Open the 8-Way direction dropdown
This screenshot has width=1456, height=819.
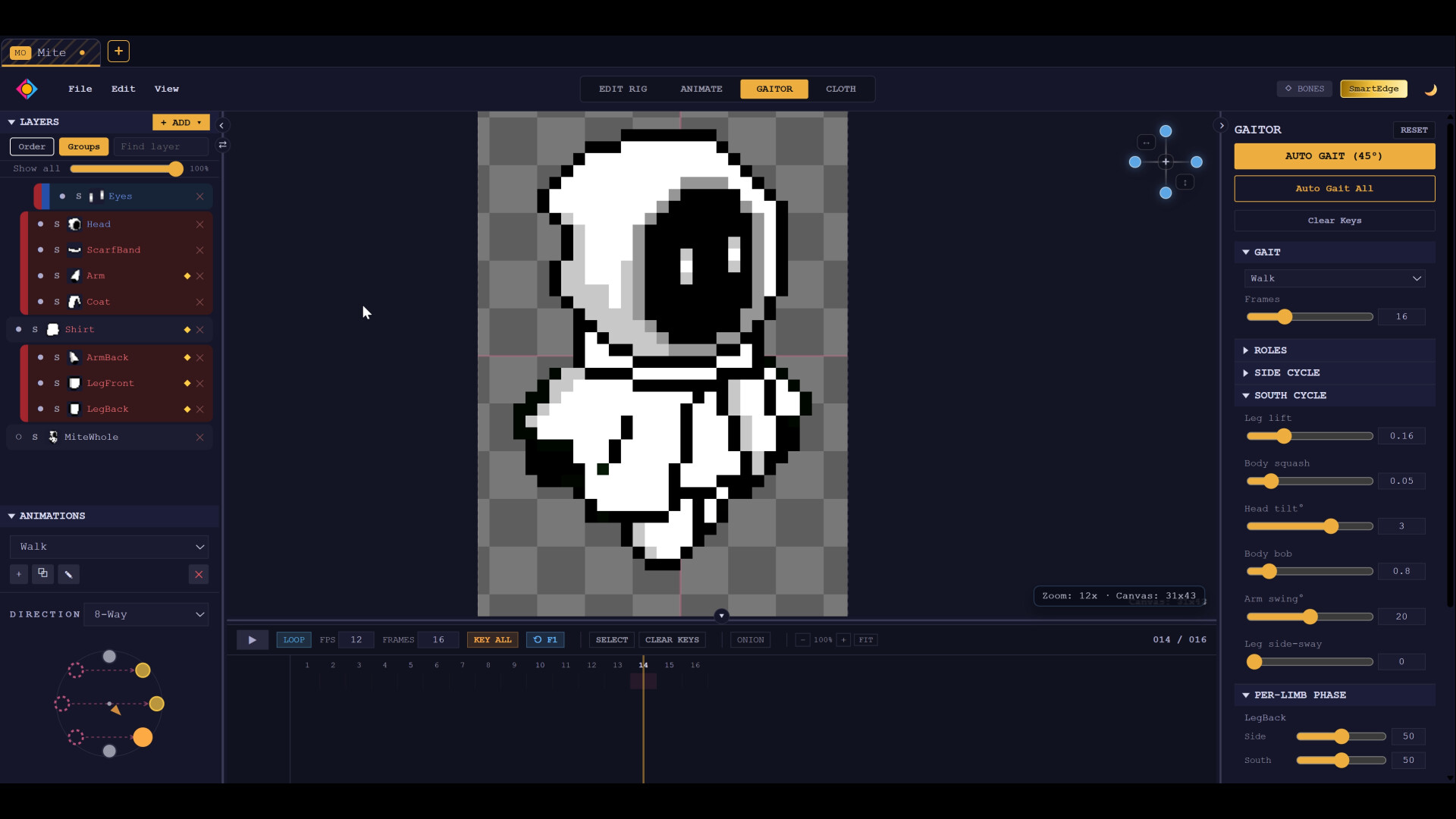[146, 614]
